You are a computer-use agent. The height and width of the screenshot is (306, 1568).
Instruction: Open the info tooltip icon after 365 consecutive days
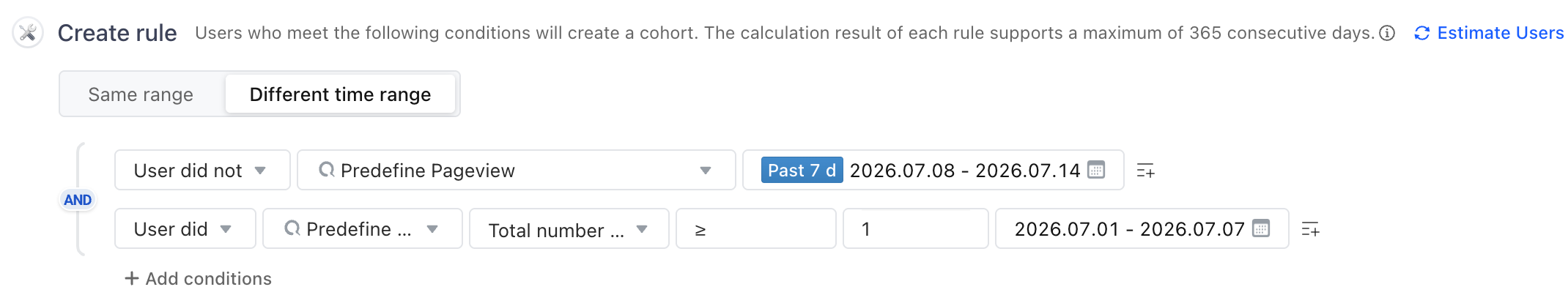pos(1387,33)
